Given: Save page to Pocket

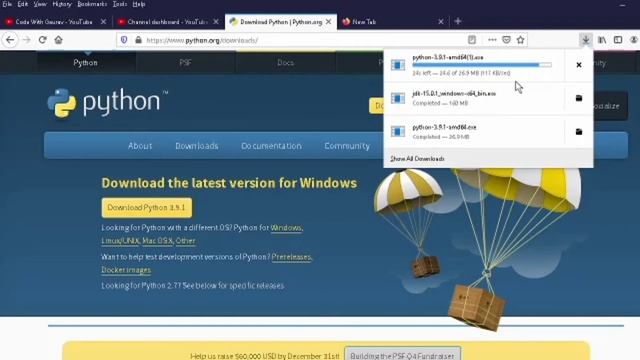Looking at the screenshot, I should (506, 40).
